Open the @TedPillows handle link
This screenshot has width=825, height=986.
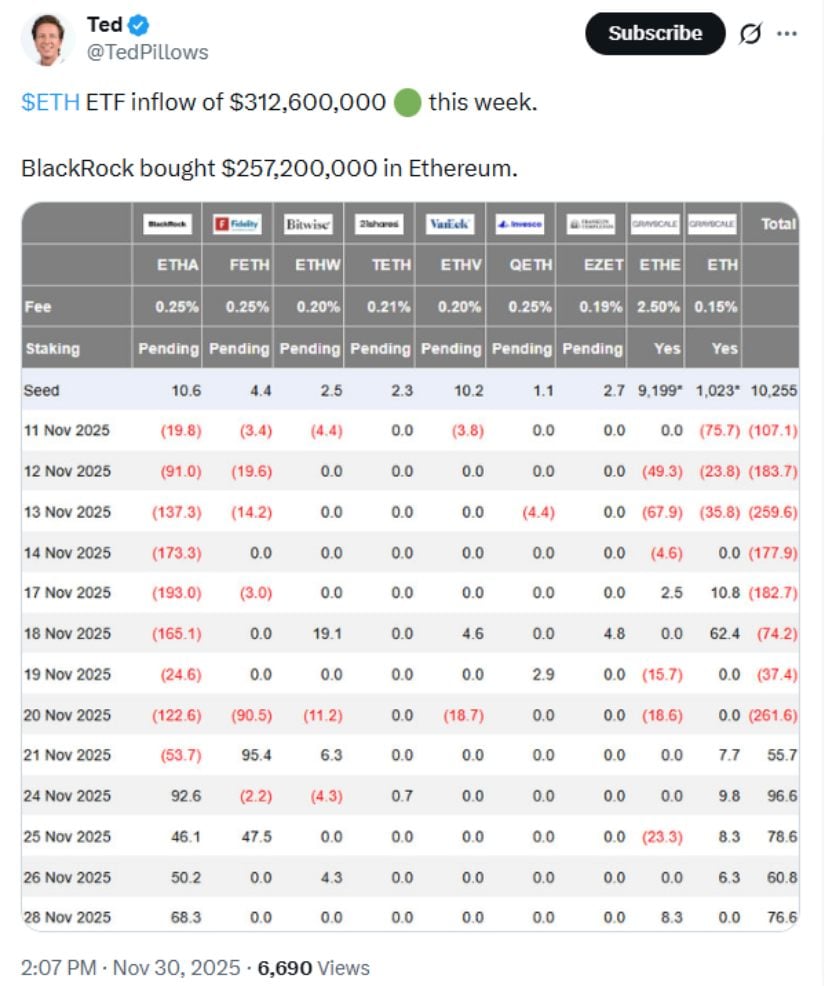pos(148,52)
